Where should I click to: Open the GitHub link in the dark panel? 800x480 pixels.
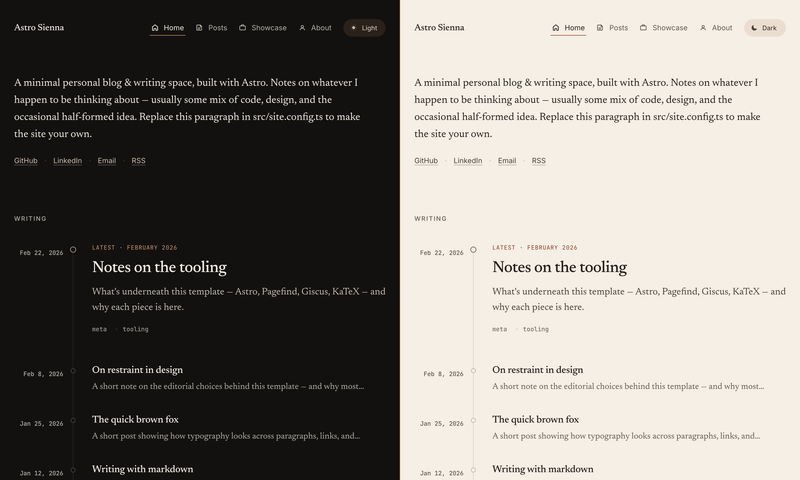[26, 161]
